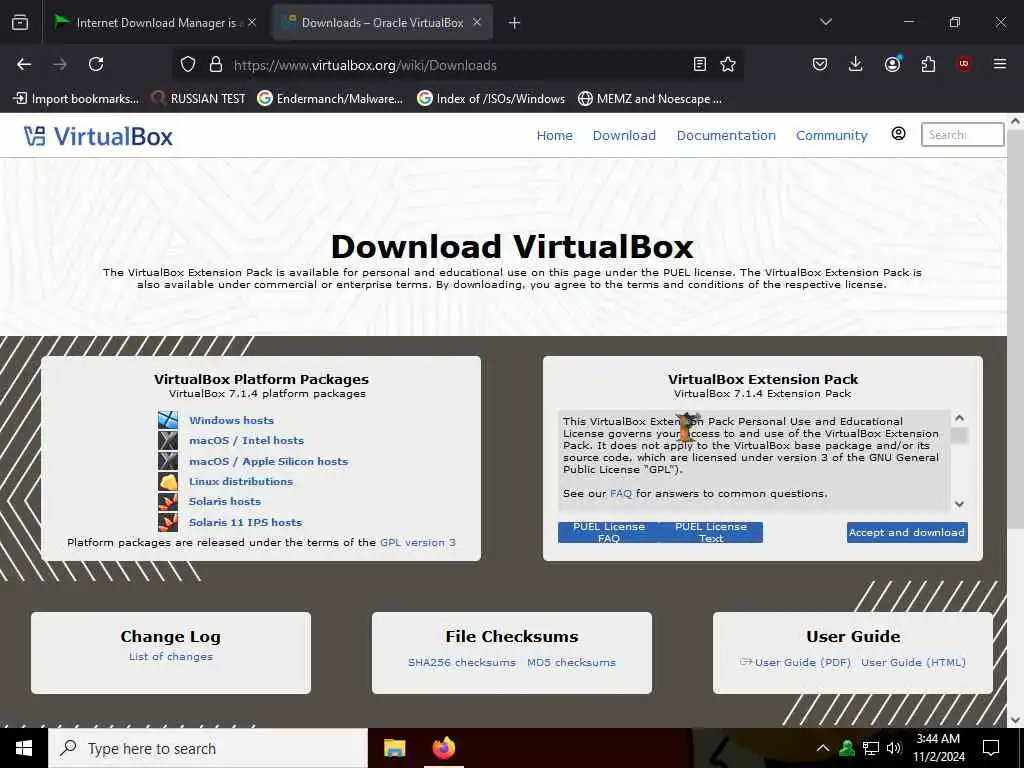Click the uBlock Origin extension icon
1024x768 pixels.
tap(964, 64)
